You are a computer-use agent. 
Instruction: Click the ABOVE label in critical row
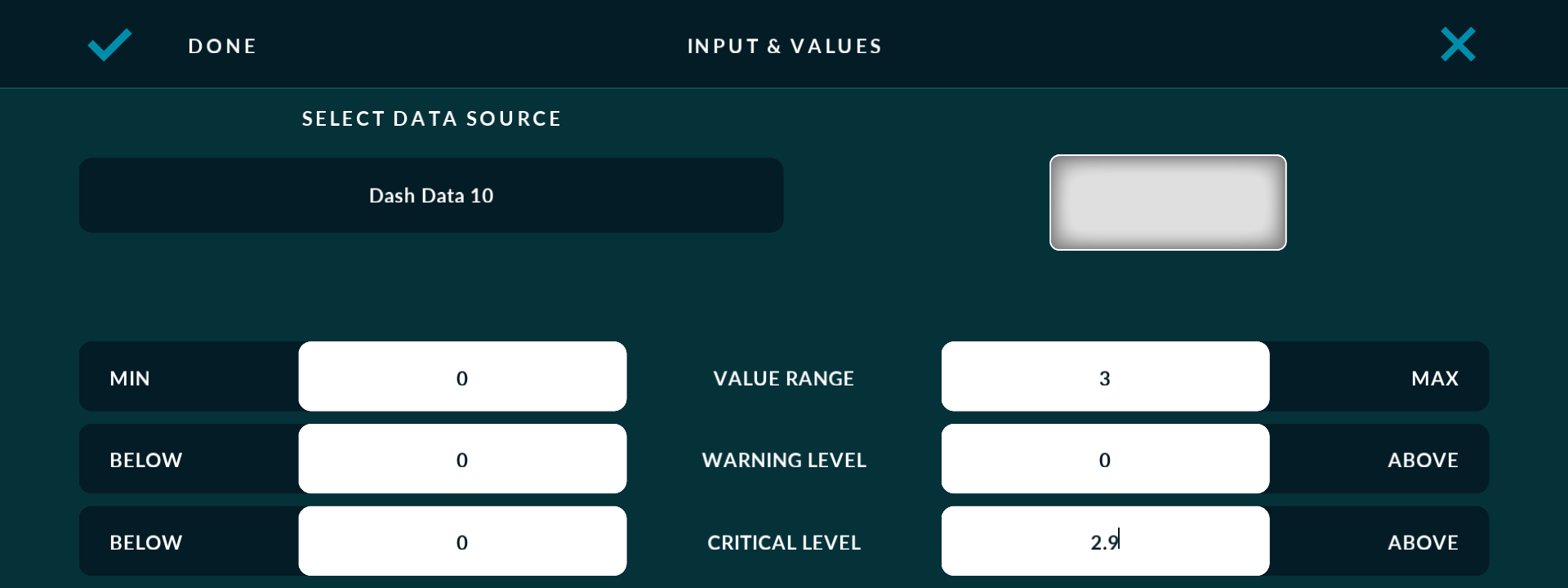[x=1423, y=542]
